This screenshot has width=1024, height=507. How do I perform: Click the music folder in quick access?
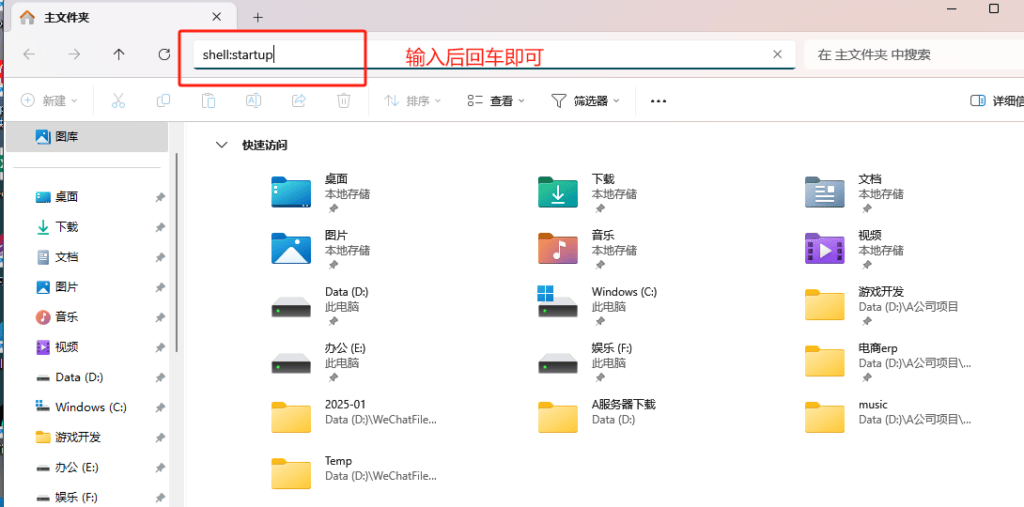click(824, 417)
